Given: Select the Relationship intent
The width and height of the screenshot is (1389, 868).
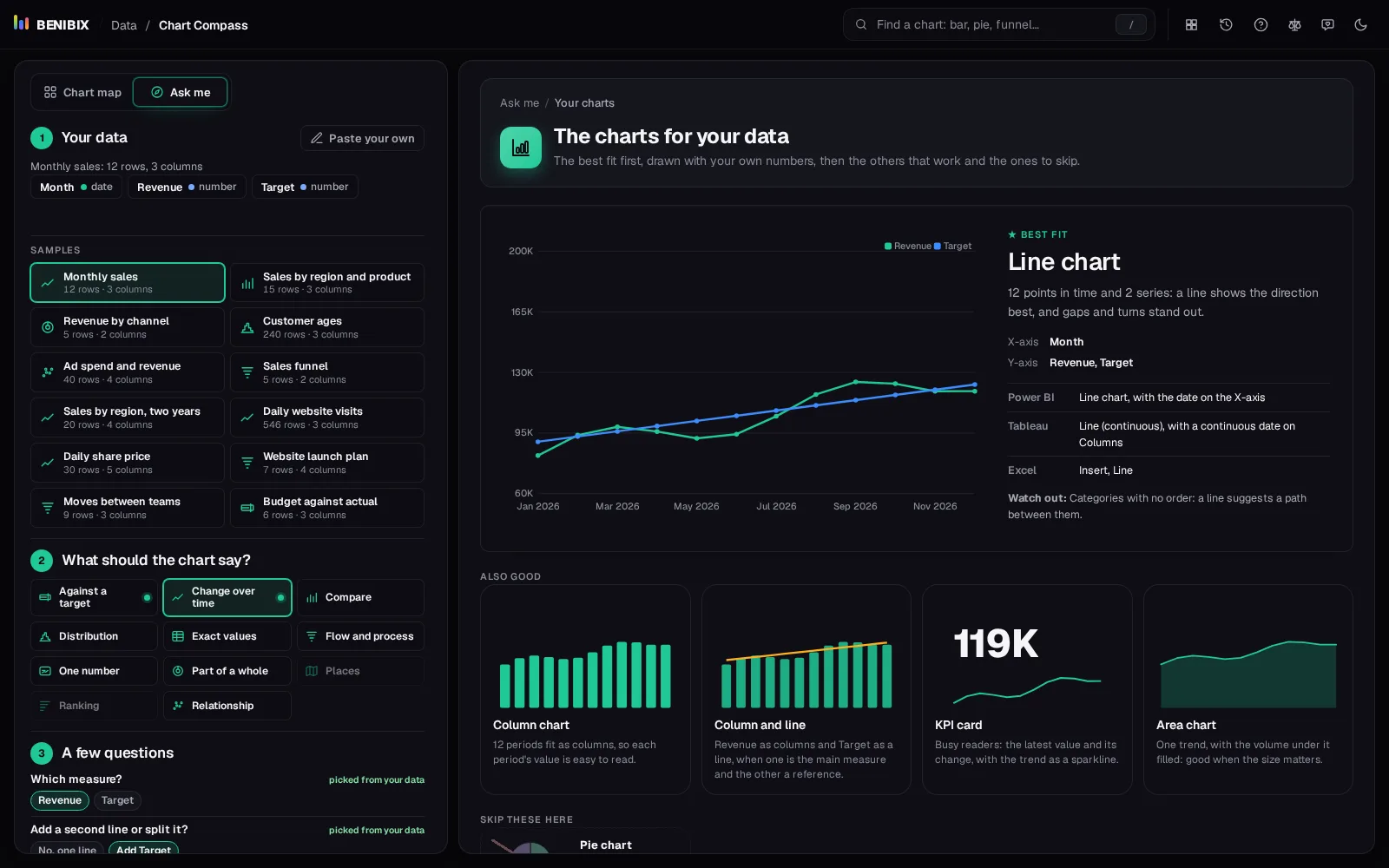Looking at the screenshot, I should 227,706.
